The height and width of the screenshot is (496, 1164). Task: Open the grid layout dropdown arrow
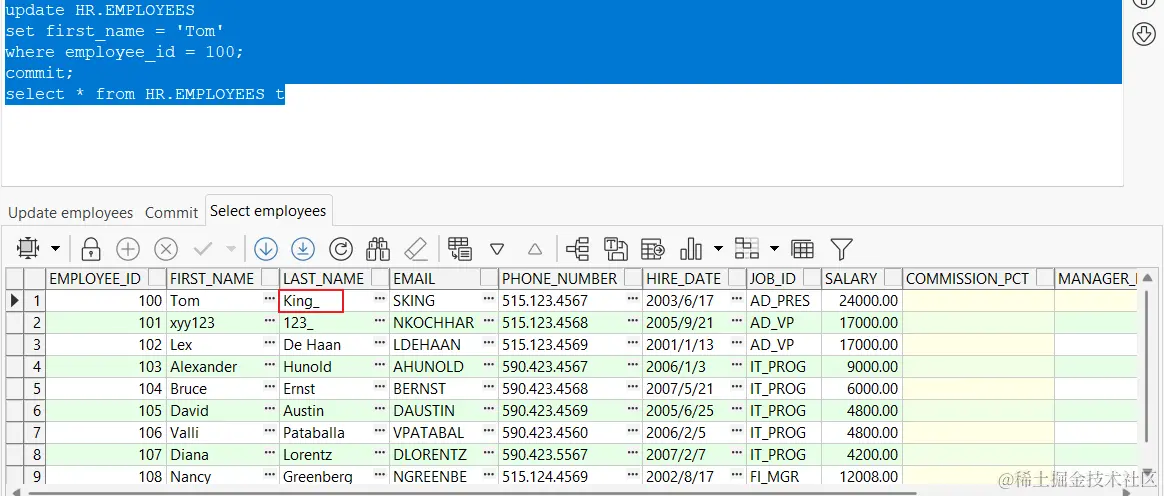(x=775, y=249)
